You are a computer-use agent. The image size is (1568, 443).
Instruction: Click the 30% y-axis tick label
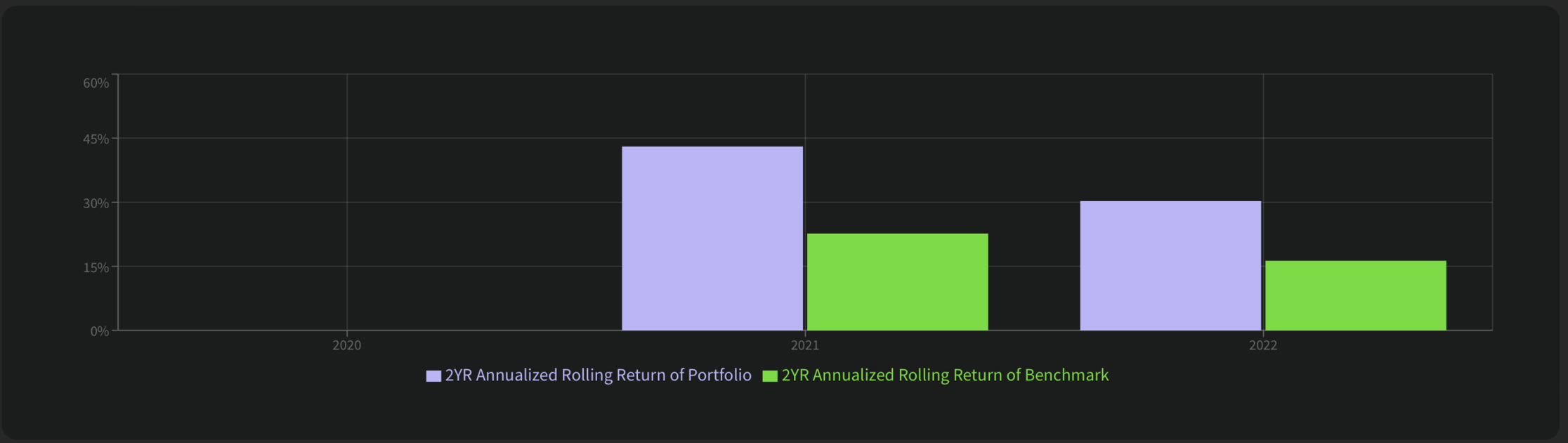(96, 203)
